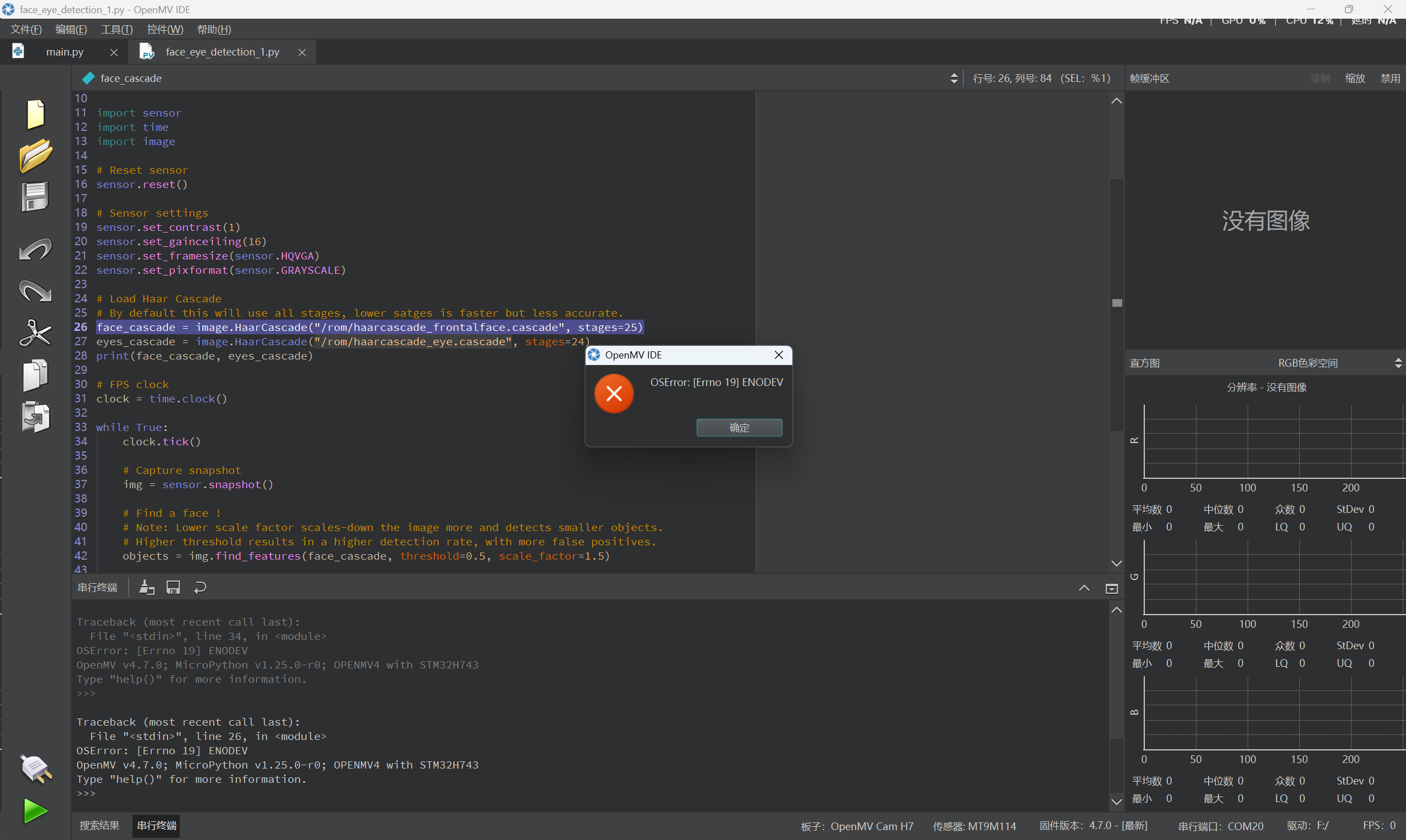Save serial terminal output icon
Screen dimensions: 1406x840
coord(173,588)
